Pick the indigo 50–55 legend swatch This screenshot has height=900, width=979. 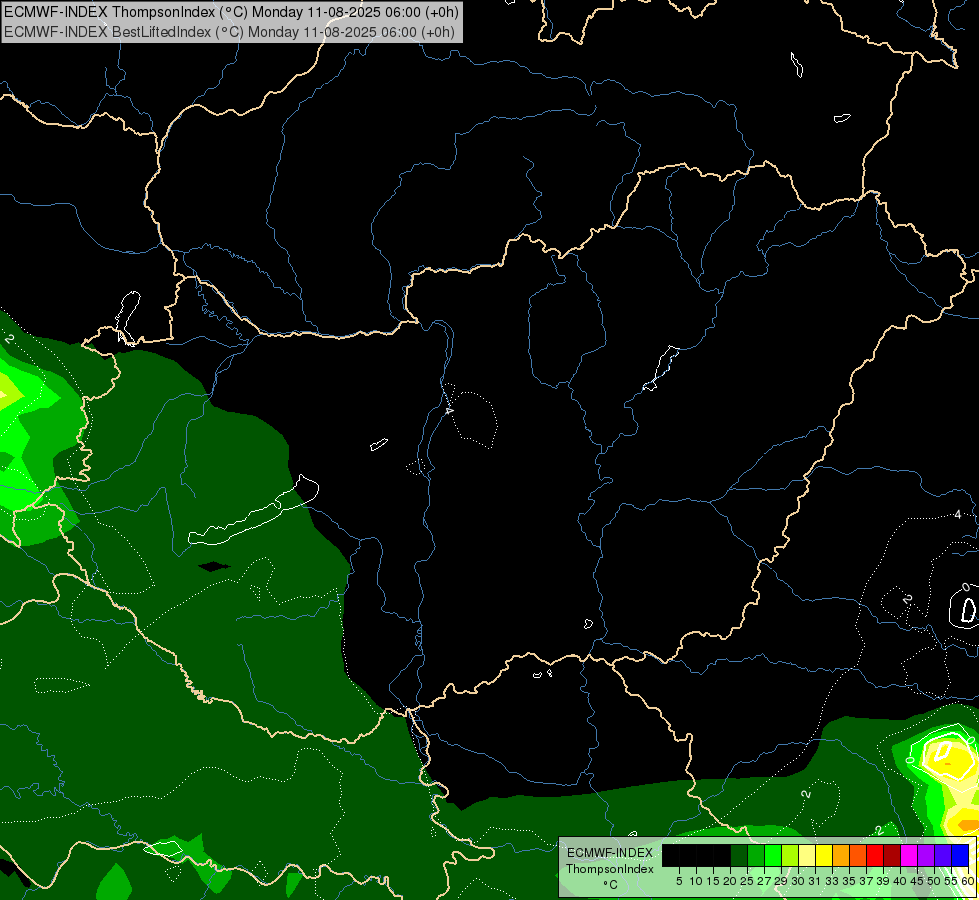943,855
